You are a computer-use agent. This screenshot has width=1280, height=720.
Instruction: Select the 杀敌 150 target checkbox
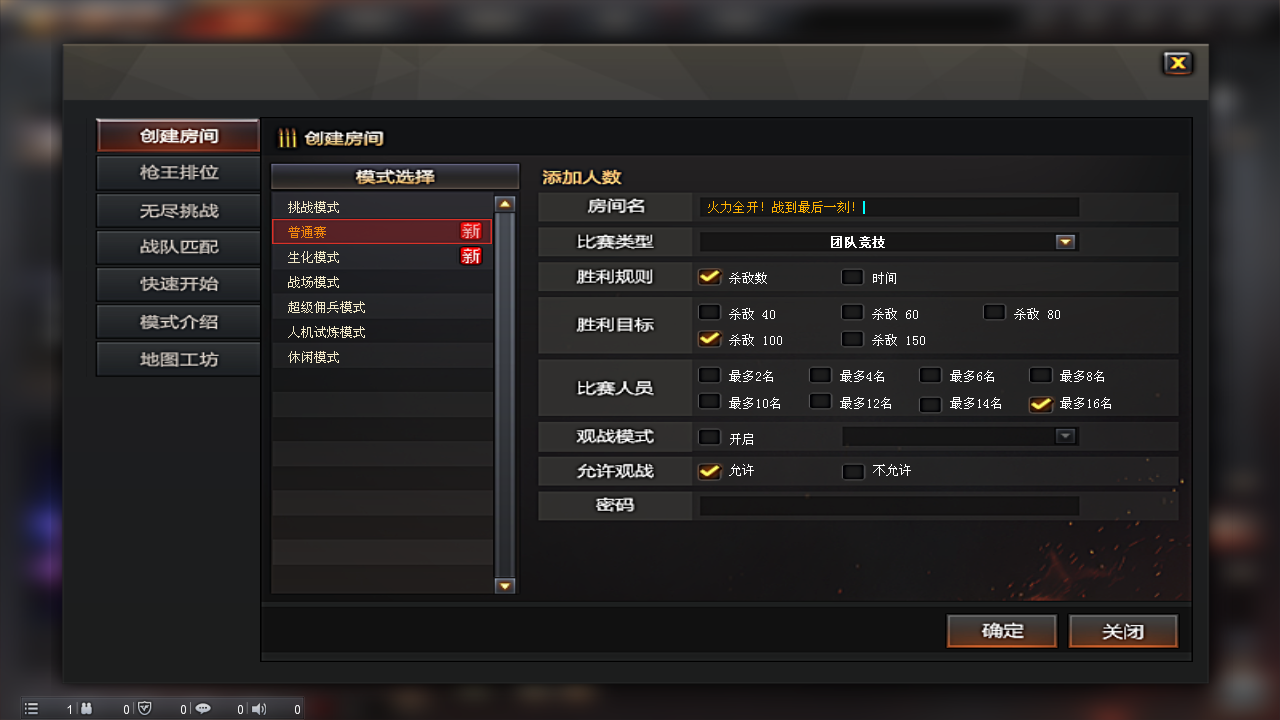tap(852, 339)
